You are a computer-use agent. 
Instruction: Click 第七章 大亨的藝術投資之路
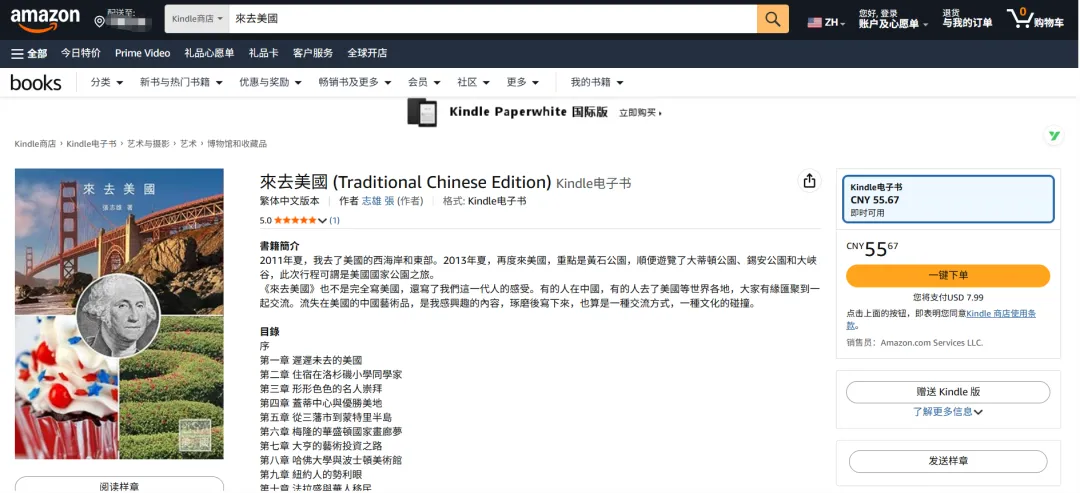[320, 445]
